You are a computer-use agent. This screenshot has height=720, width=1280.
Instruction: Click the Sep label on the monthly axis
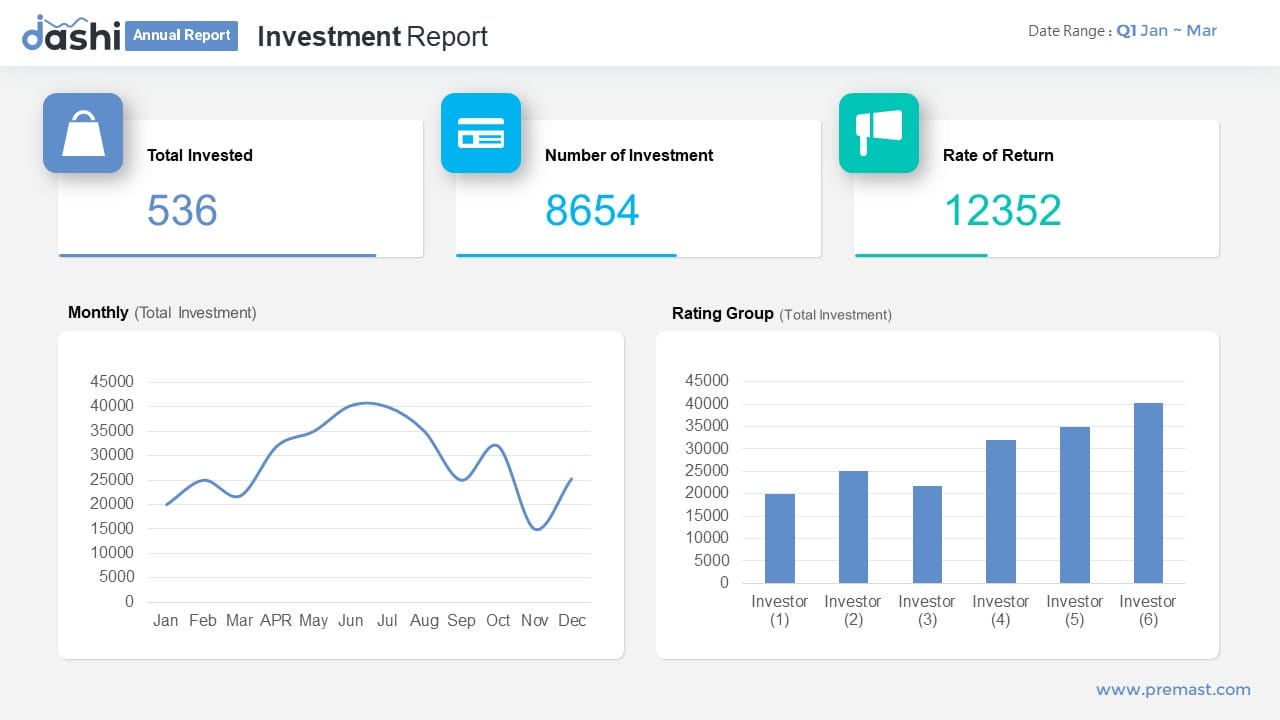(461, 620)
